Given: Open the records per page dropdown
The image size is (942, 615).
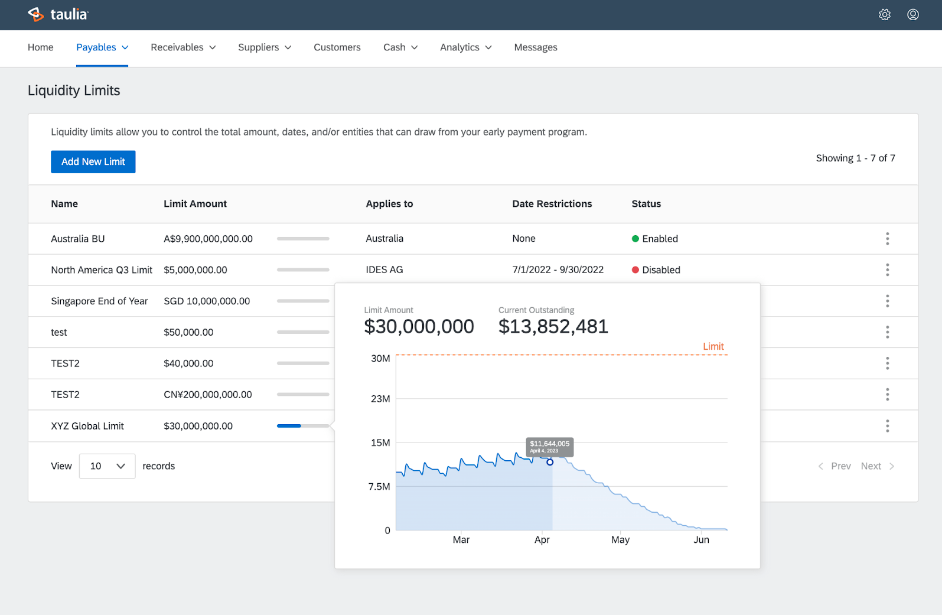Looking at the screenshot, I should [x=107, y=466].
